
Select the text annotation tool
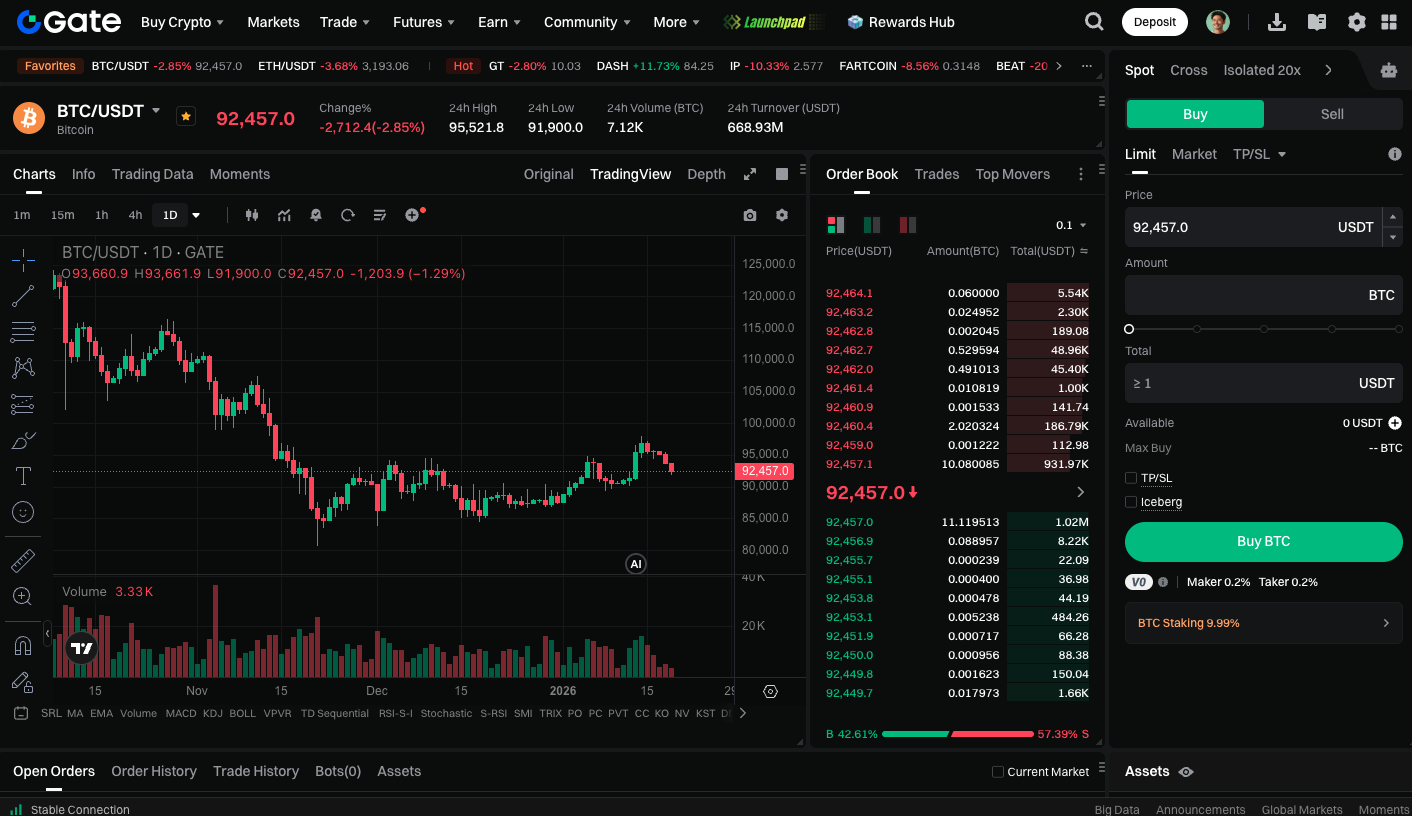click(x=23, y=476)
